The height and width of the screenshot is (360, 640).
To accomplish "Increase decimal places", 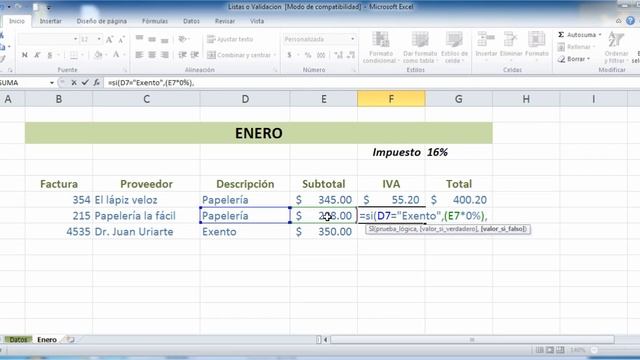I will tap(338, 55).
